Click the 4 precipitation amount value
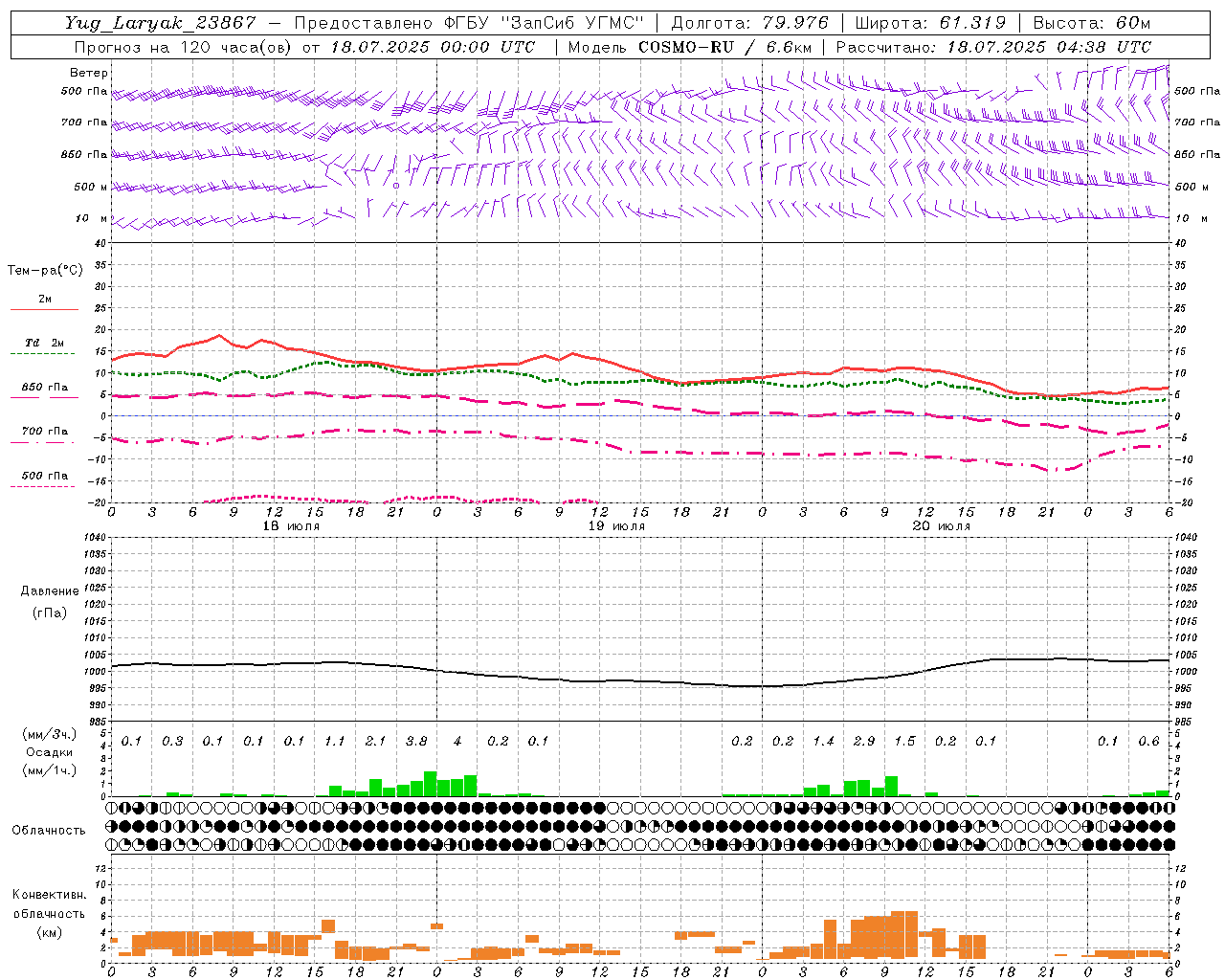 pyautogui.click(x=457, y=741)
